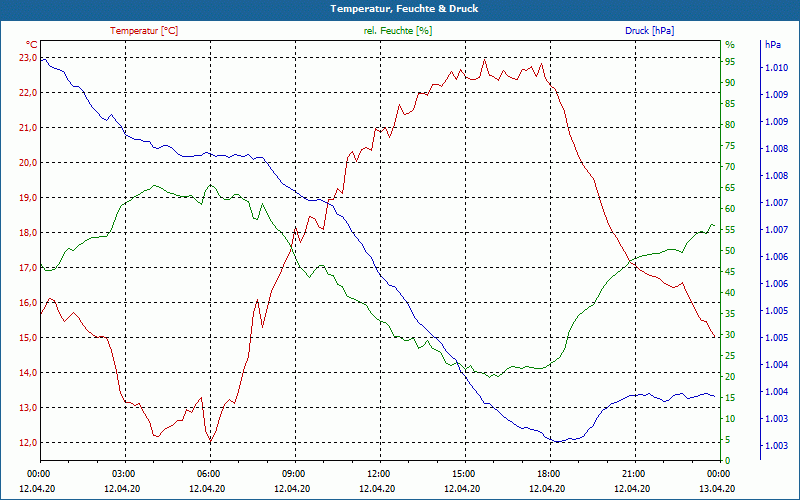The image size is (800, 500).
Task: Click the "12:00" time axis label
Action: [380, 473]
